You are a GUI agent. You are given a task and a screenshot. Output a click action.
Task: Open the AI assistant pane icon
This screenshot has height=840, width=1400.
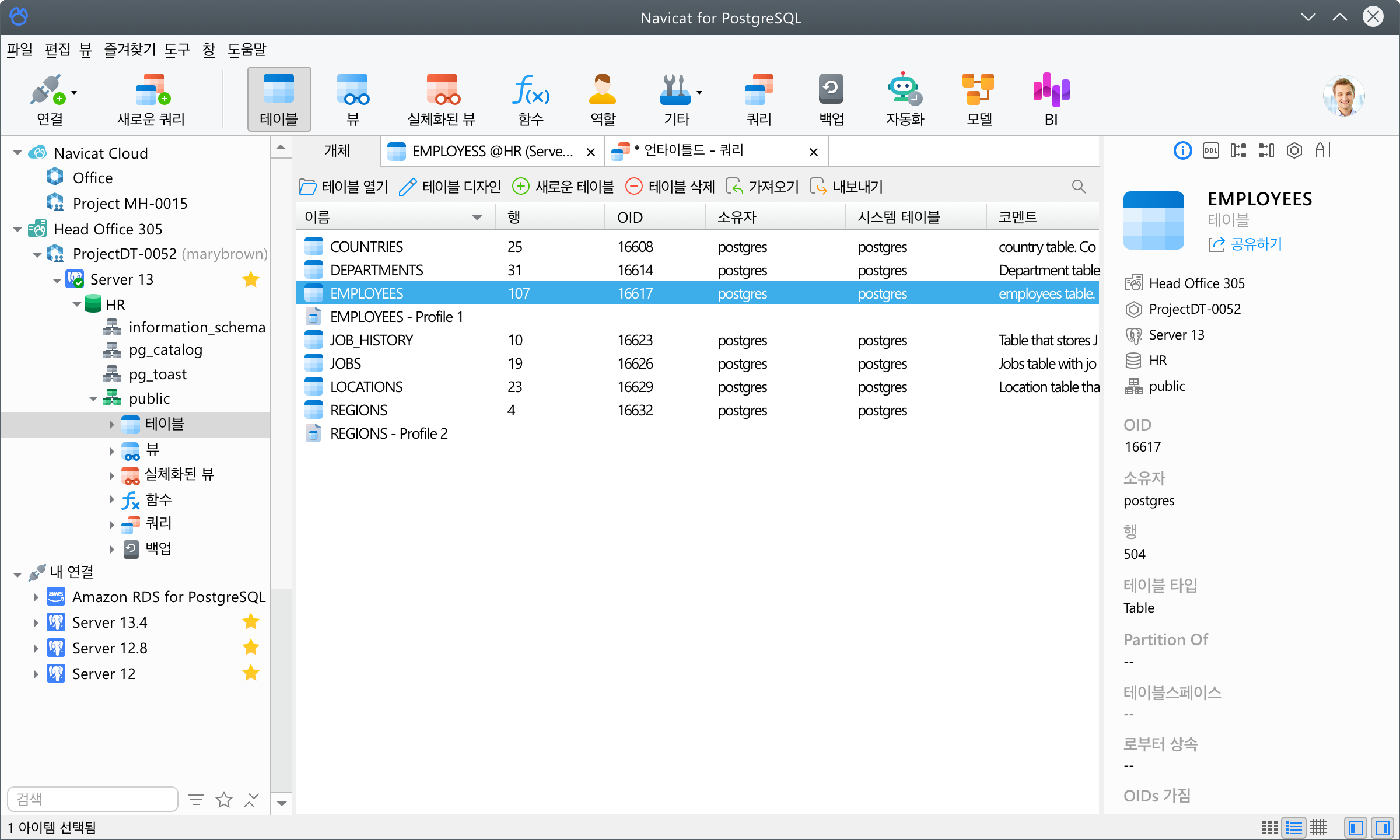[1323, 151]
